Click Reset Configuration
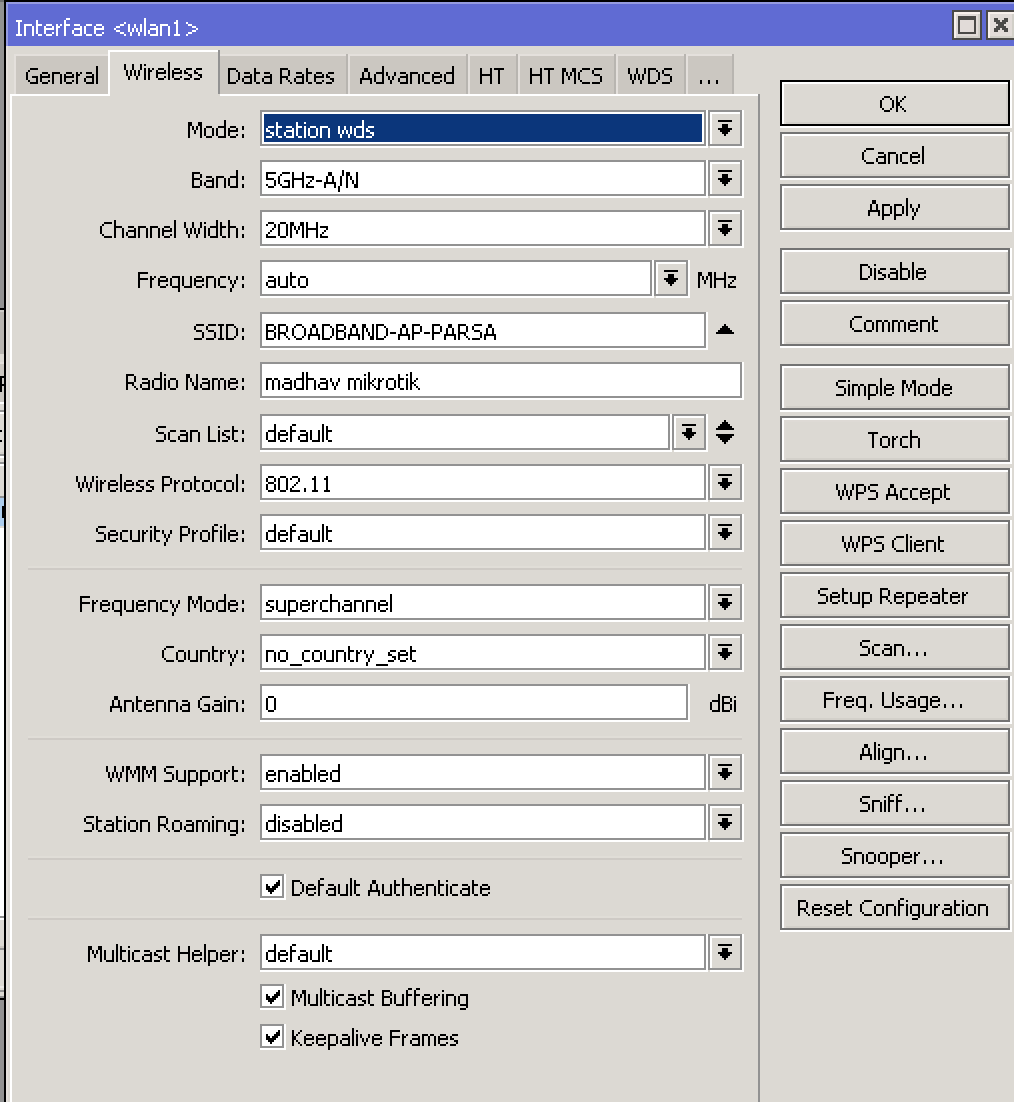 (893, 907)
